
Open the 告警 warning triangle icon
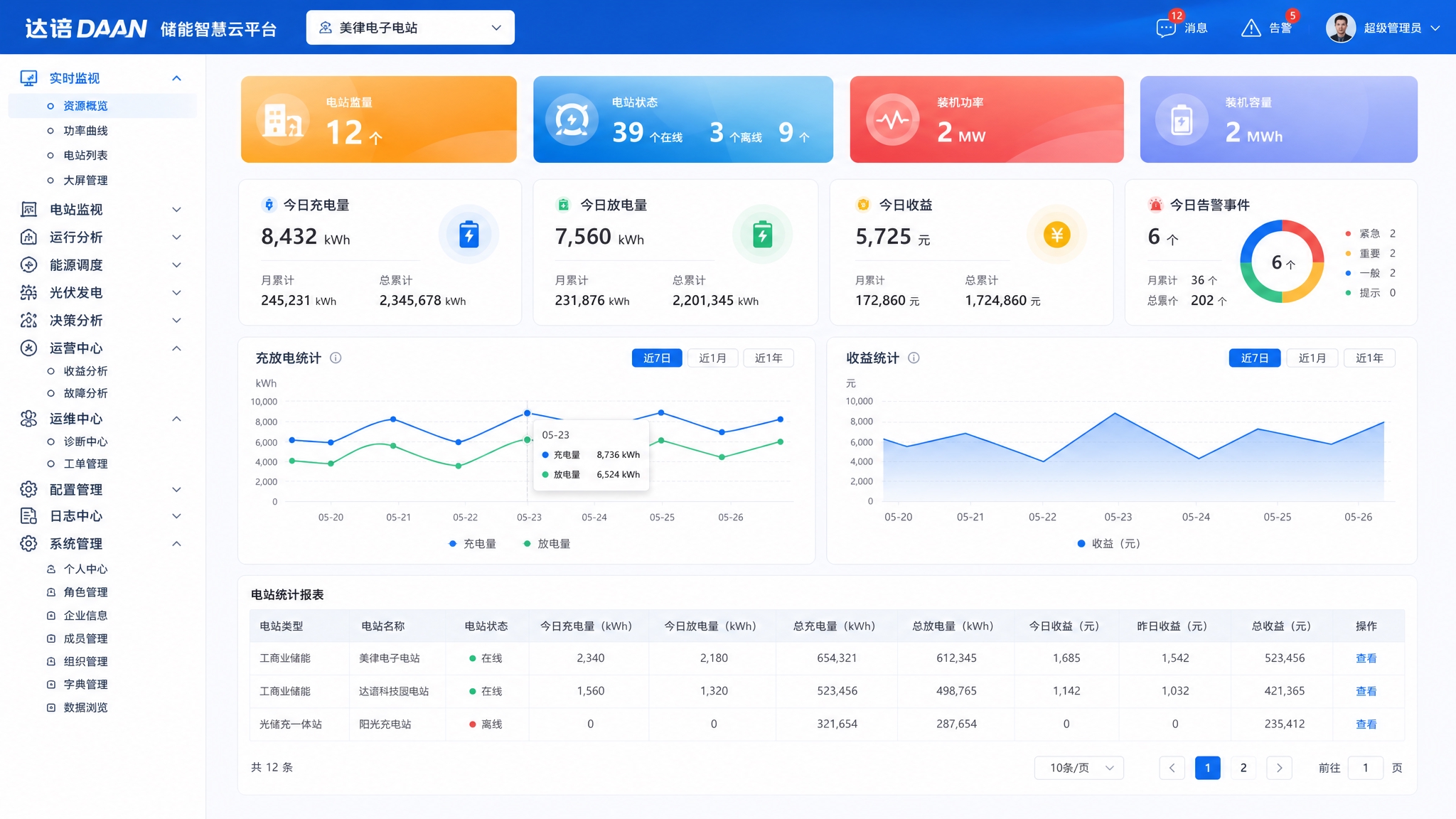click(x=1251, y=28)
